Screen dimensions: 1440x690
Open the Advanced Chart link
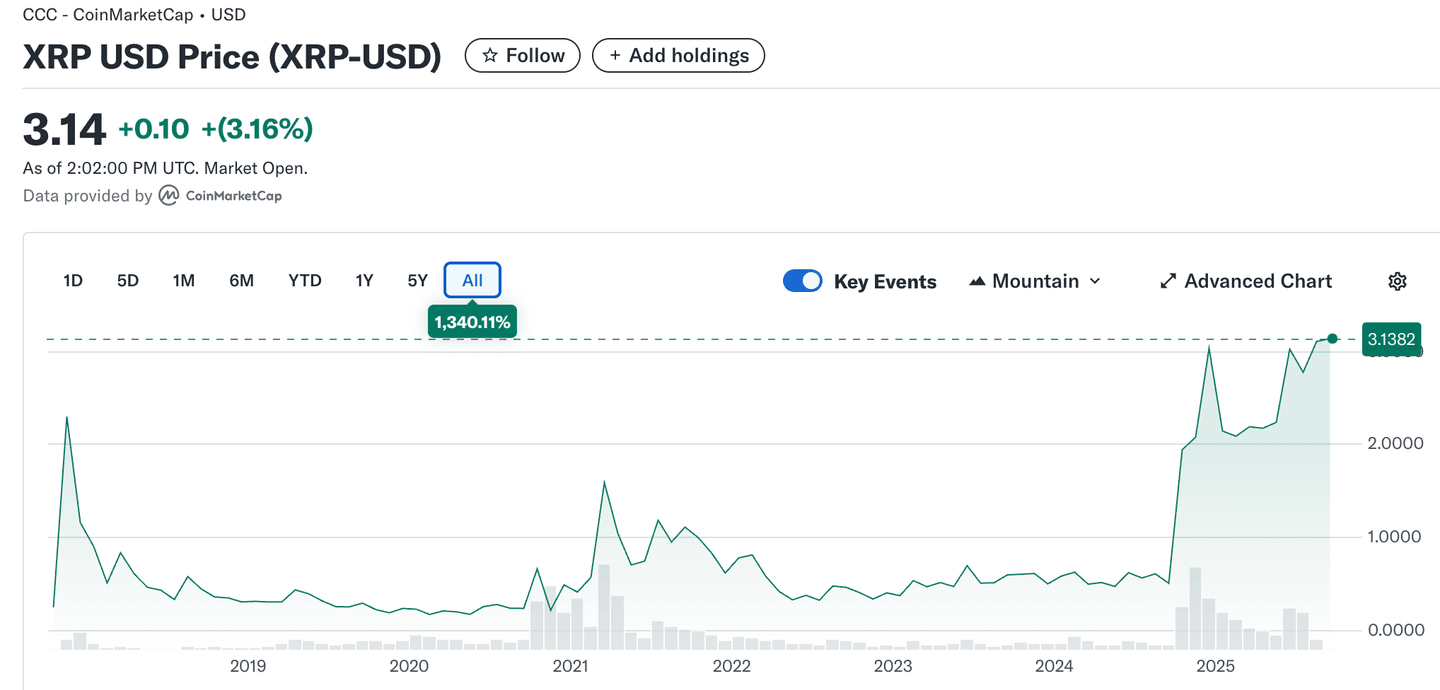pyautogui.click(x=1257, y=281)
